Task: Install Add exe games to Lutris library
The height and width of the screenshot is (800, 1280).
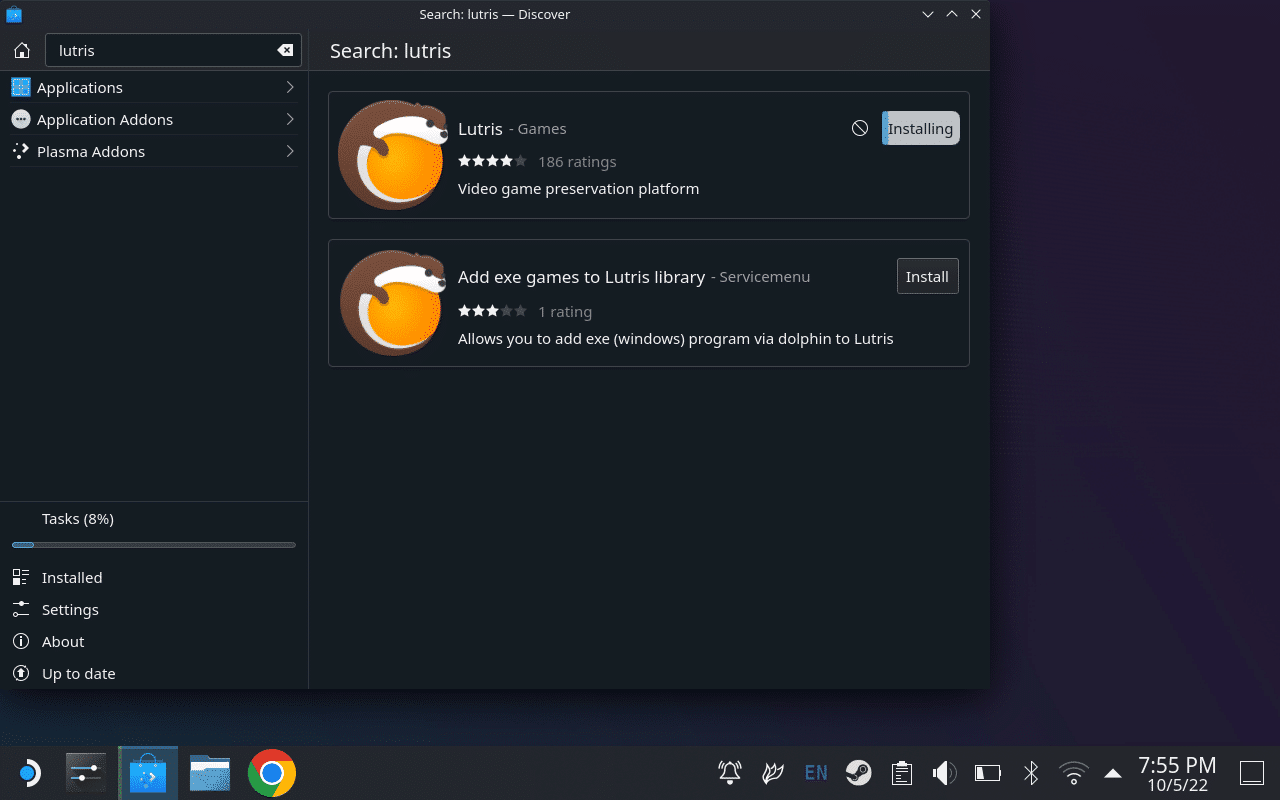Action: (x=927, y=276)
